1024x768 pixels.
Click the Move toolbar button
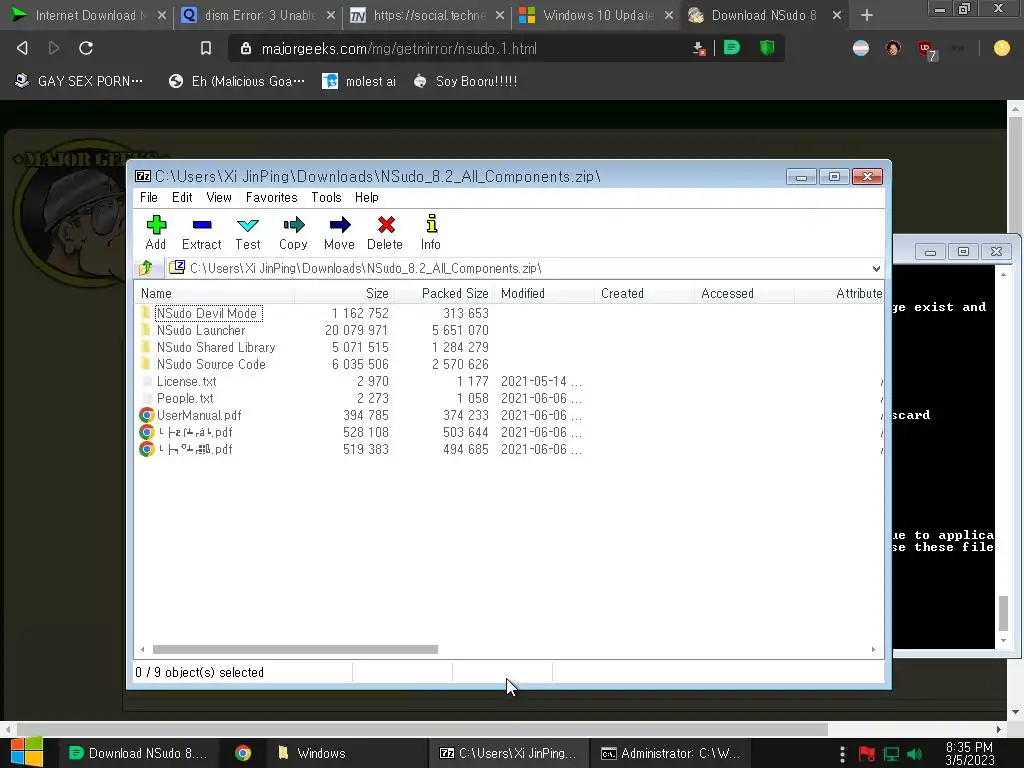[339, 233]
